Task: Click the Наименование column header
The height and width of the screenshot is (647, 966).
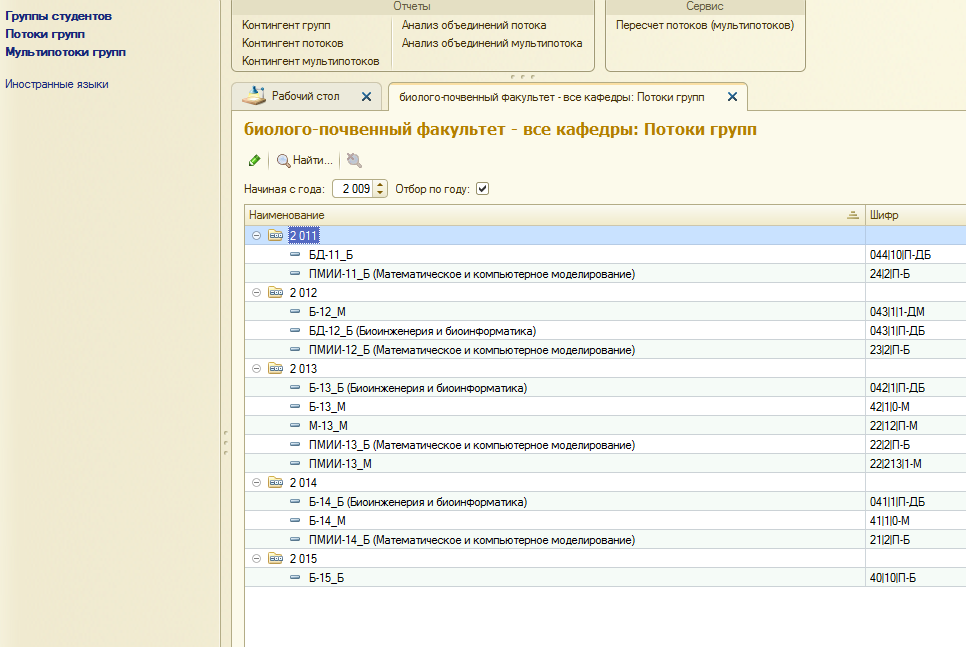Action: (x=554, y=215)
